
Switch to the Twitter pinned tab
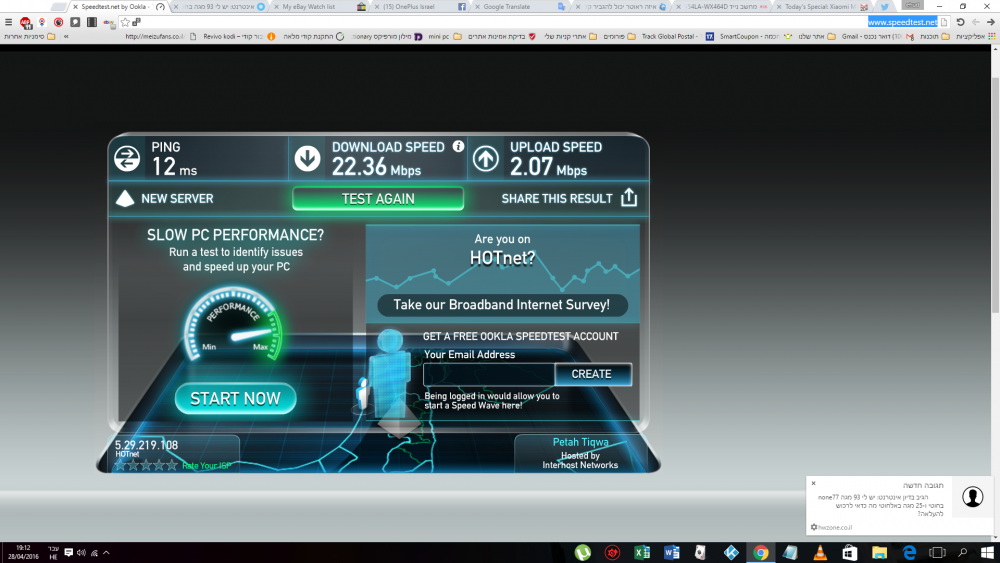885,6
